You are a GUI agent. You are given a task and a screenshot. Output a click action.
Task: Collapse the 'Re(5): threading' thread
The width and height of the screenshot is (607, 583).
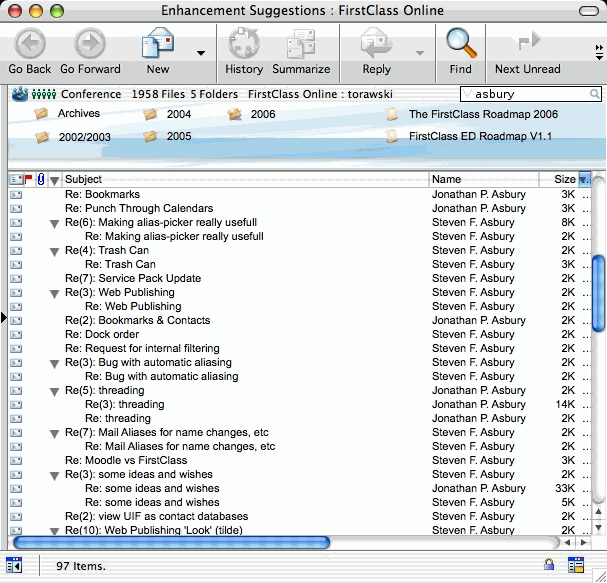pos(54,391)
